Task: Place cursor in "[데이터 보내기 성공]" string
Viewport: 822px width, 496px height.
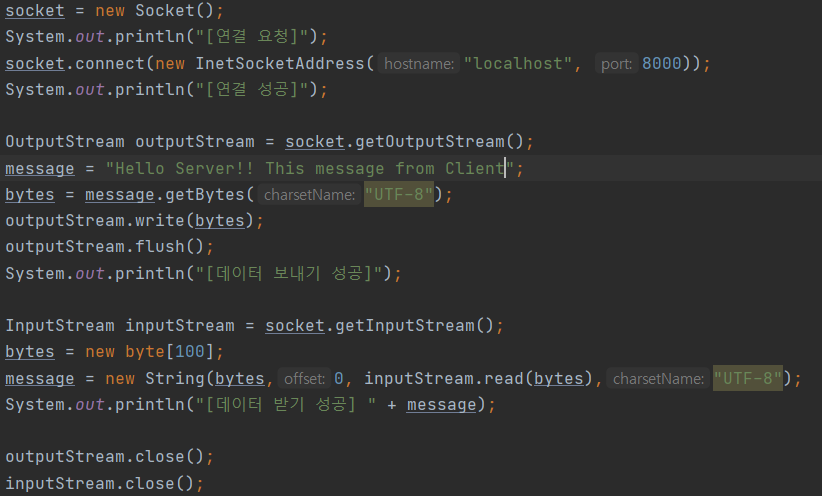Action: (x=289, y=273)
